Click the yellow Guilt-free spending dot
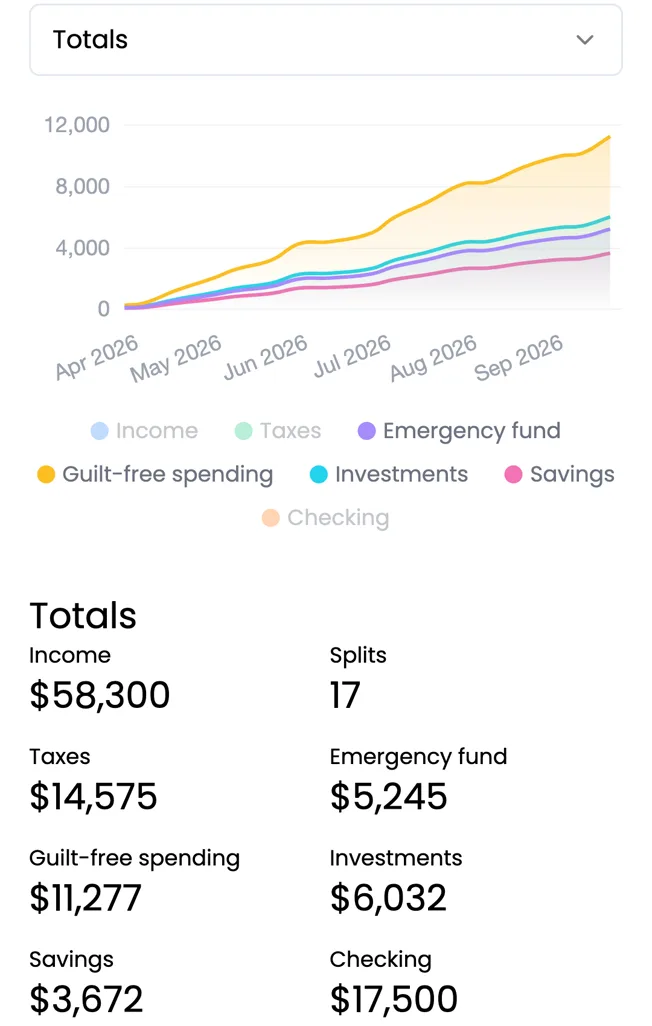 click(x=46, y=474)
